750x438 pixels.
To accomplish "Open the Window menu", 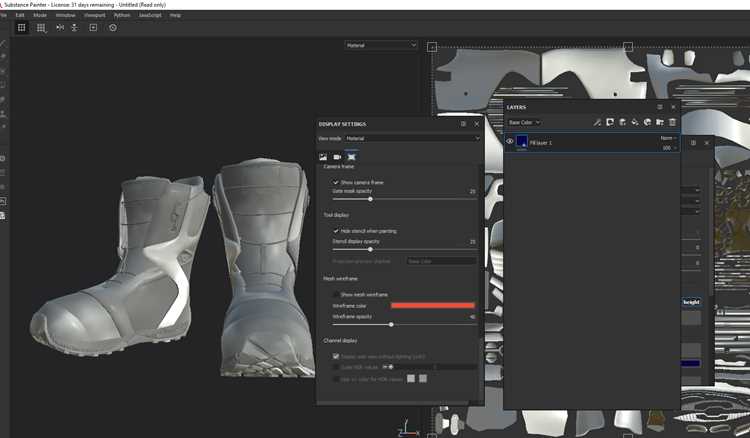I will (66, 15).
